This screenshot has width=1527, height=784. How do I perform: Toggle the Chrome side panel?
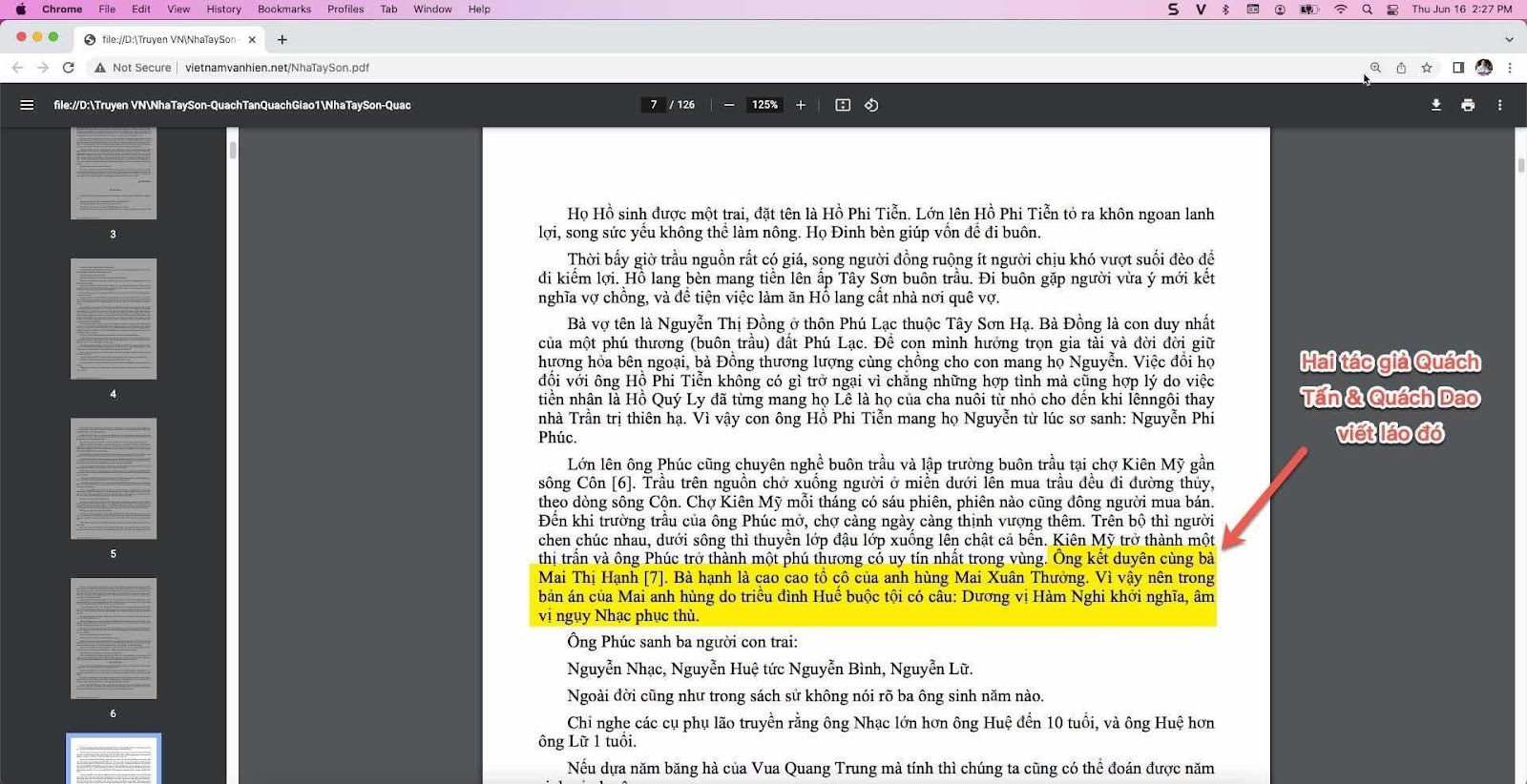pyautogui.click(x=1458, y=68)
